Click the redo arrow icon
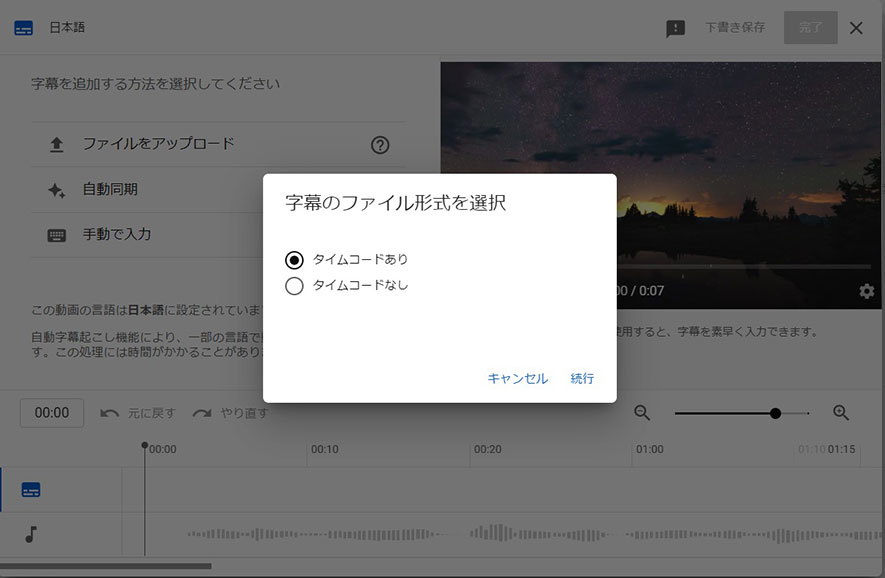This screenshot has height=578, width=885. [201, 413]
